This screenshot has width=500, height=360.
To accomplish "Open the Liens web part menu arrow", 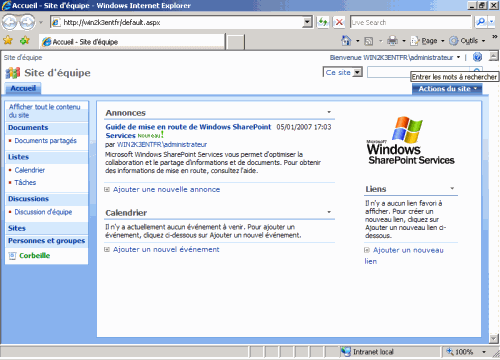I will point(452,189).
